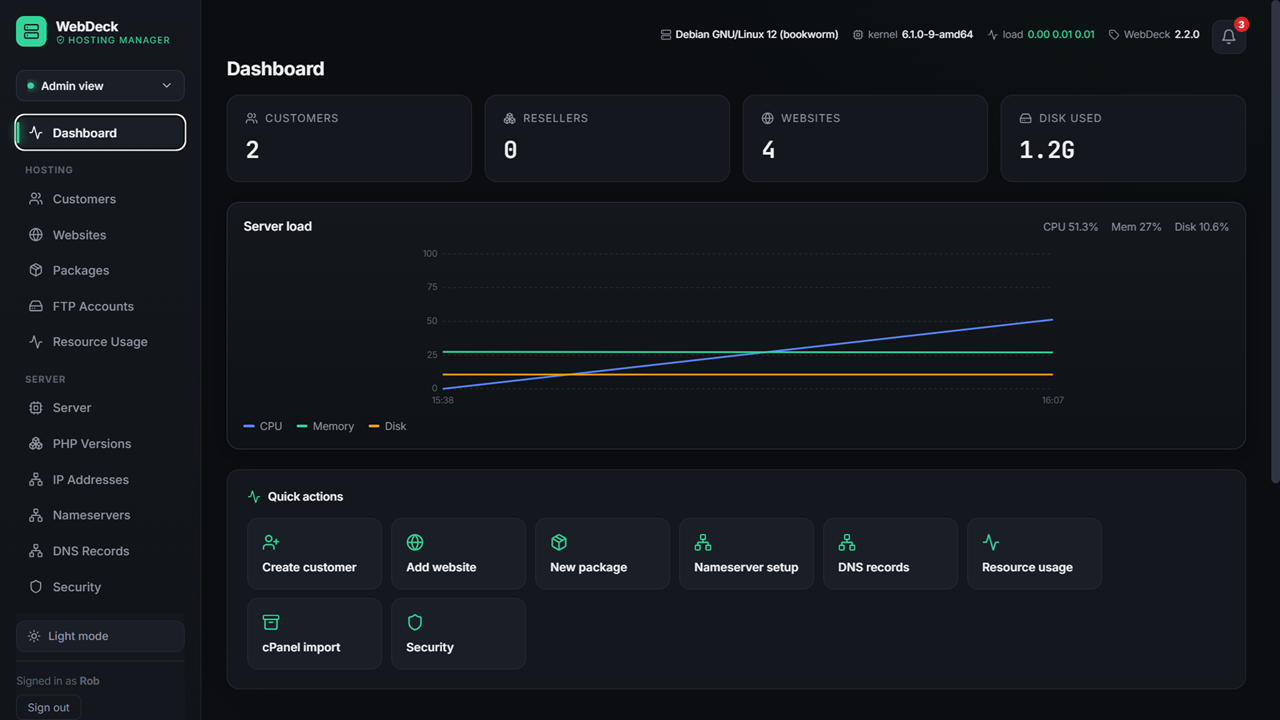
Task: Click the Resource usage pulse icon in Quick actions
Action: pos(991,542)
